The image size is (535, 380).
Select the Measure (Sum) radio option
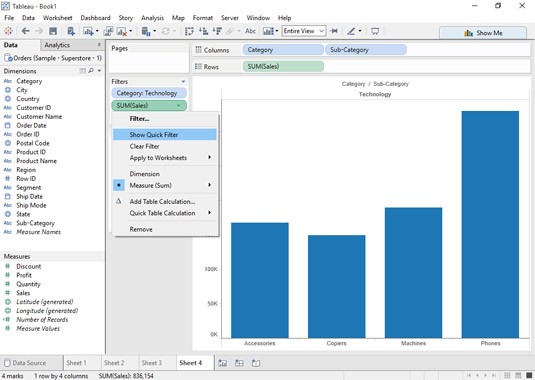tap(119, 185)
